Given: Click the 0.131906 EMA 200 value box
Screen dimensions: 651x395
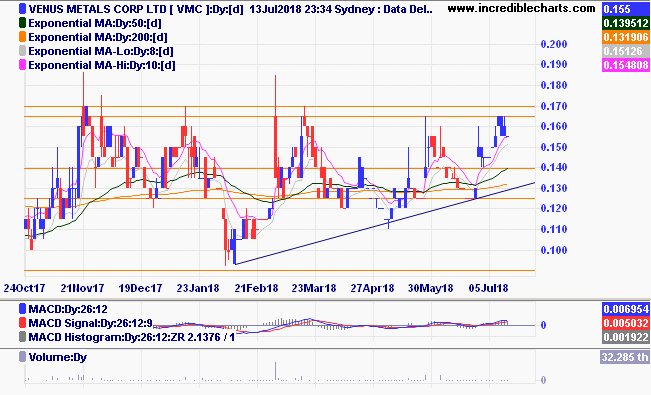Looking at the screenshot, I should point(626,37).
